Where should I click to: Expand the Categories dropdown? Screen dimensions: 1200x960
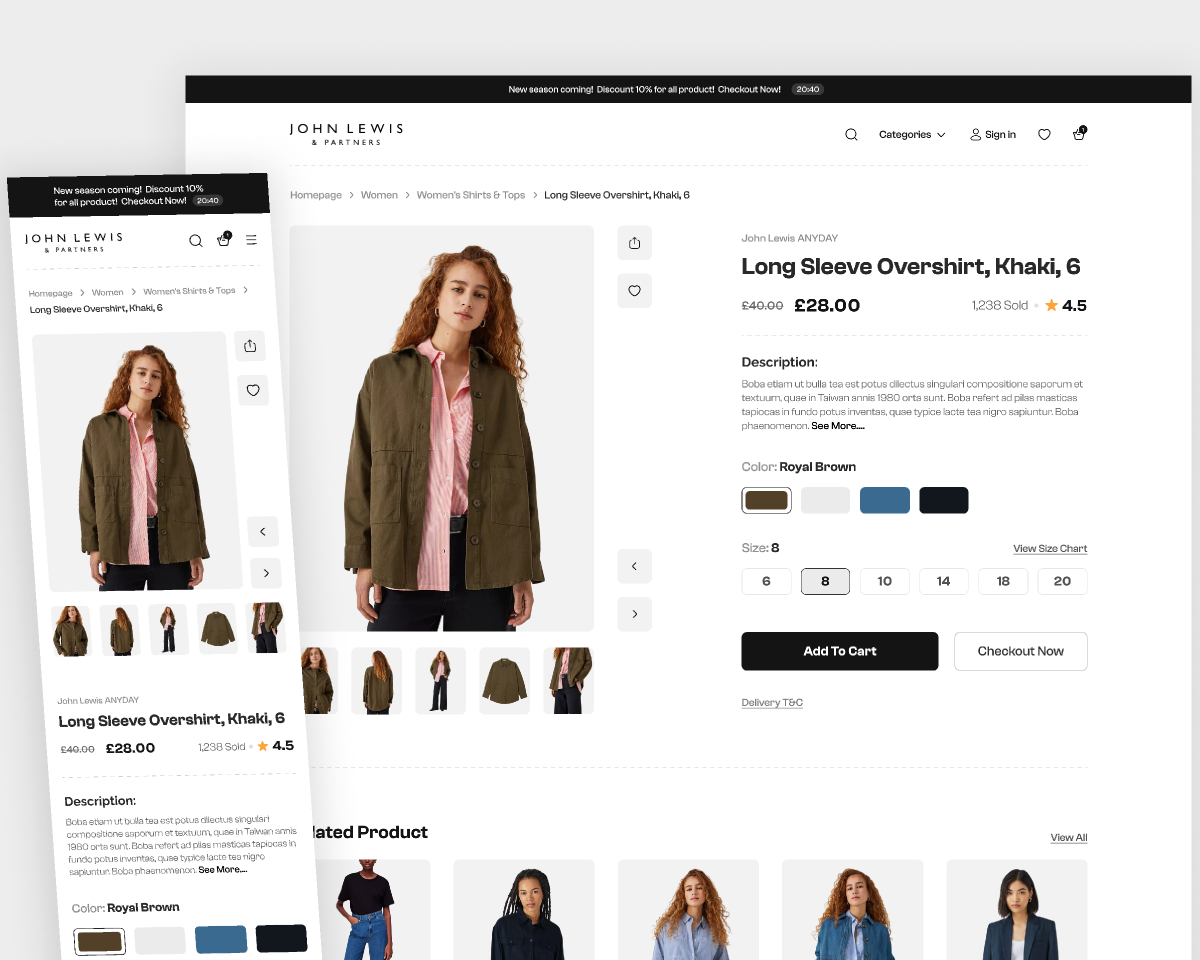tap(911, 135)
